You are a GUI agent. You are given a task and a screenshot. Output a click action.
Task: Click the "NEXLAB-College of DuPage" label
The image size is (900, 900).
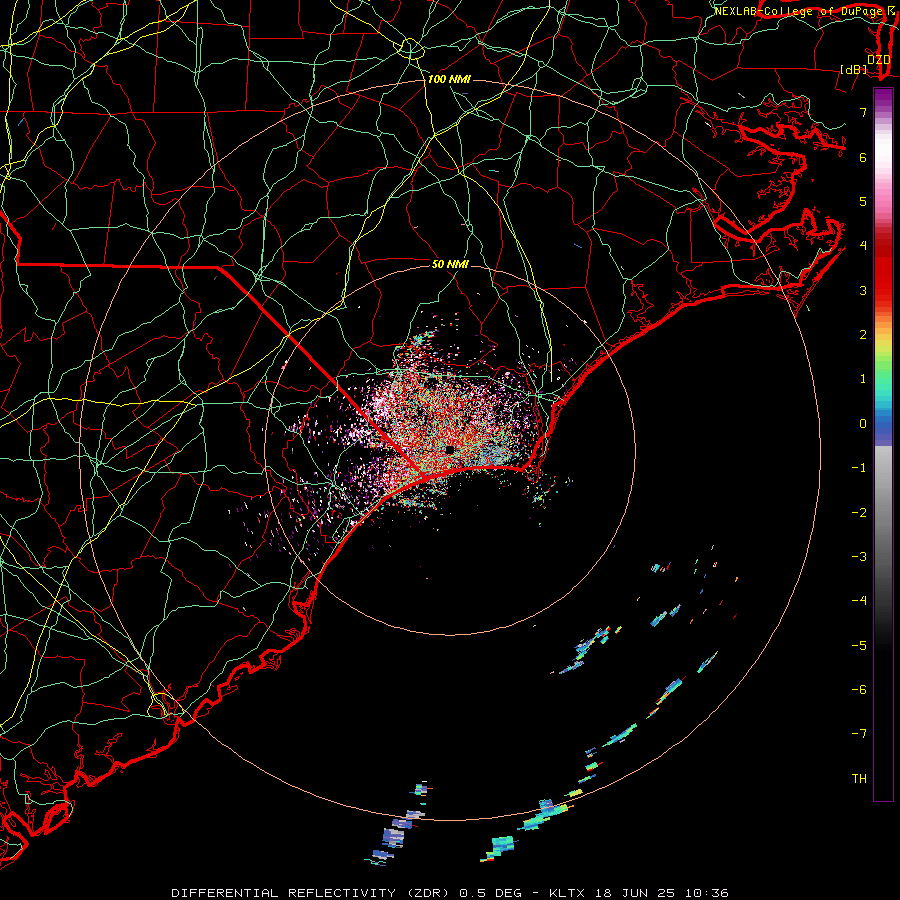point(798,11)
